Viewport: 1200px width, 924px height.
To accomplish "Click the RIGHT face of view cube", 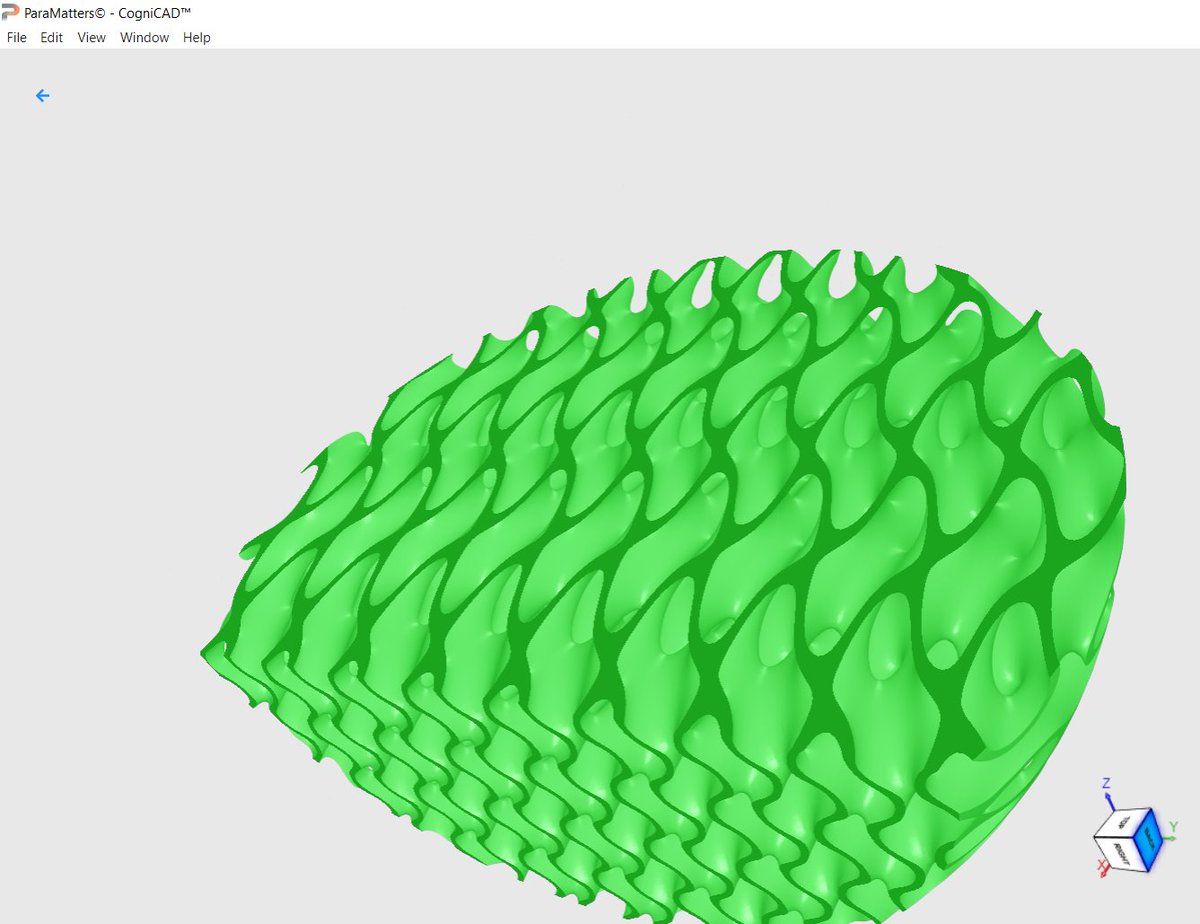I will [x=1120, y=852].
